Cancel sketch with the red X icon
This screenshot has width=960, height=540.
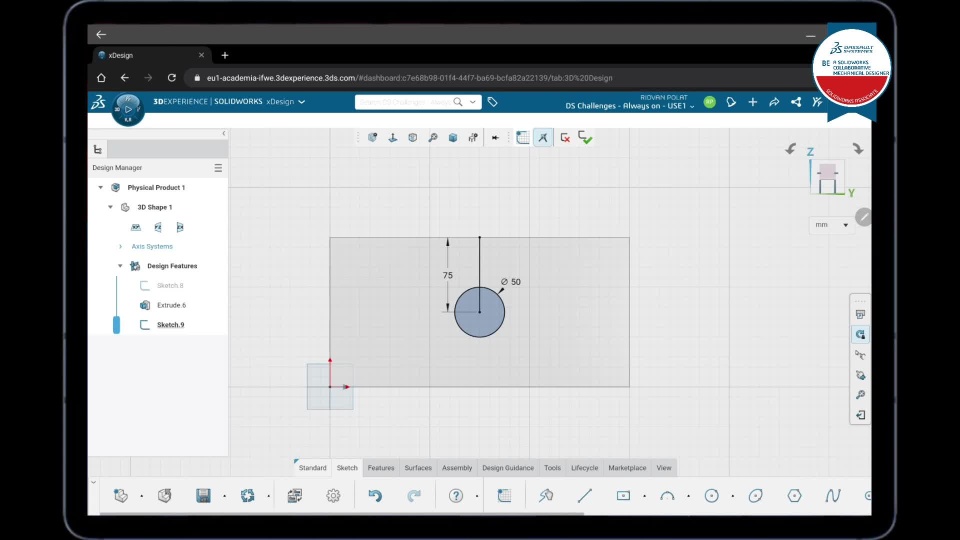click(565, 138)
